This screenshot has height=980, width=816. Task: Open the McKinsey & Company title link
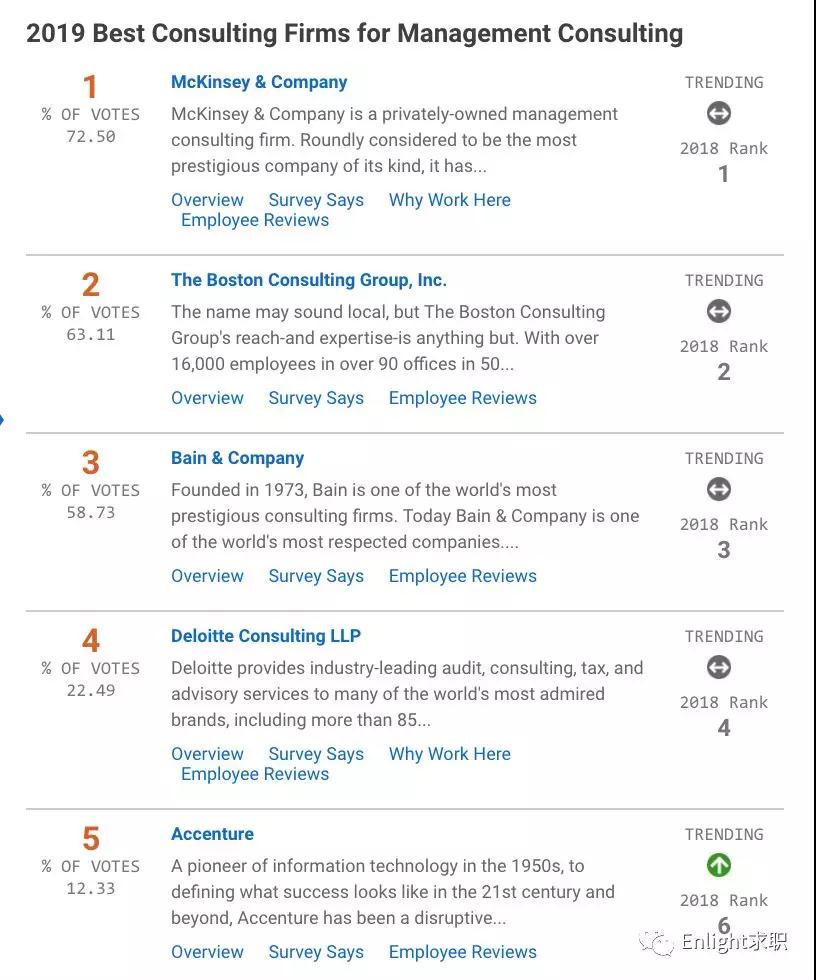pos(259,82)
